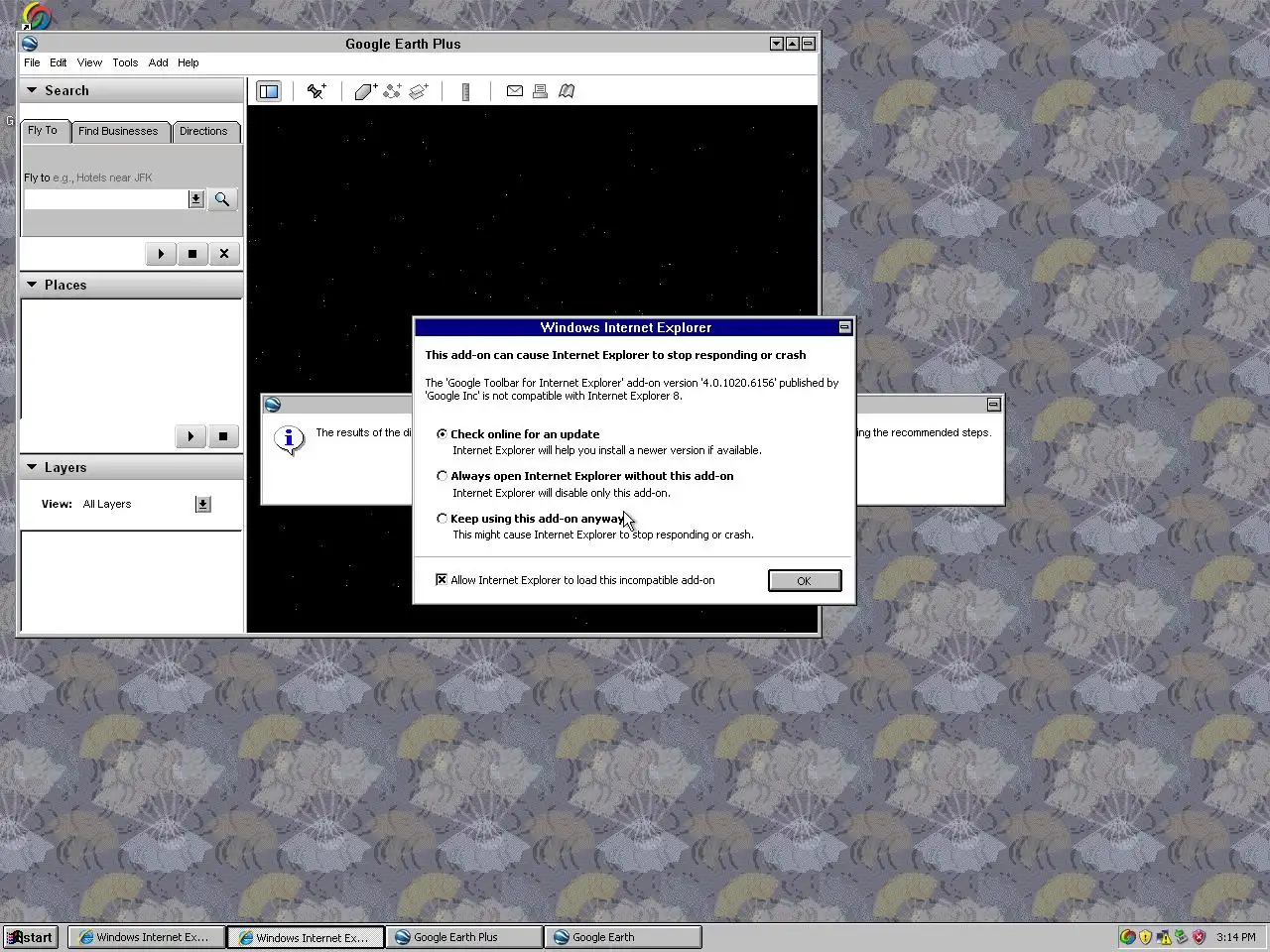Image resolution: width=1270 pixels, height=952 pixels.
Task: Click the Internet Explorer dialog title bar button
Action: pyautogui.click(x=845, y=327)
